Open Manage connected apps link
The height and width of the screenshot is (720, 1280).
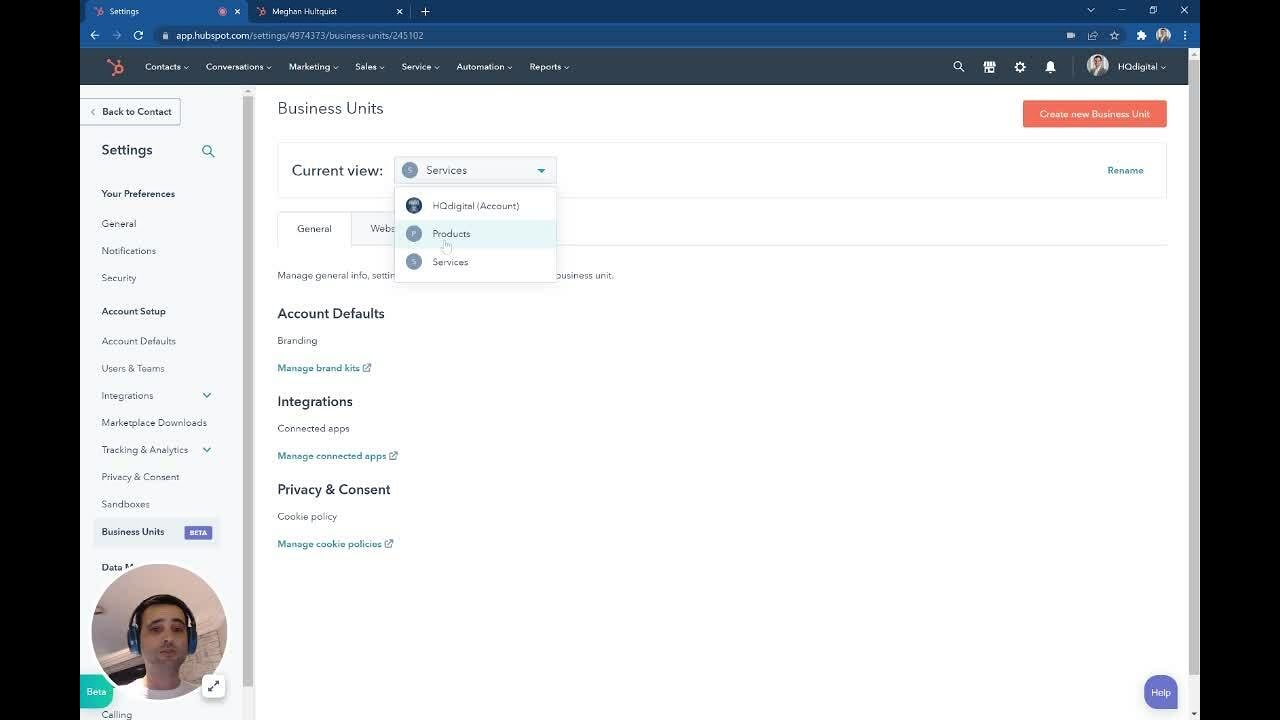point(331,456)
